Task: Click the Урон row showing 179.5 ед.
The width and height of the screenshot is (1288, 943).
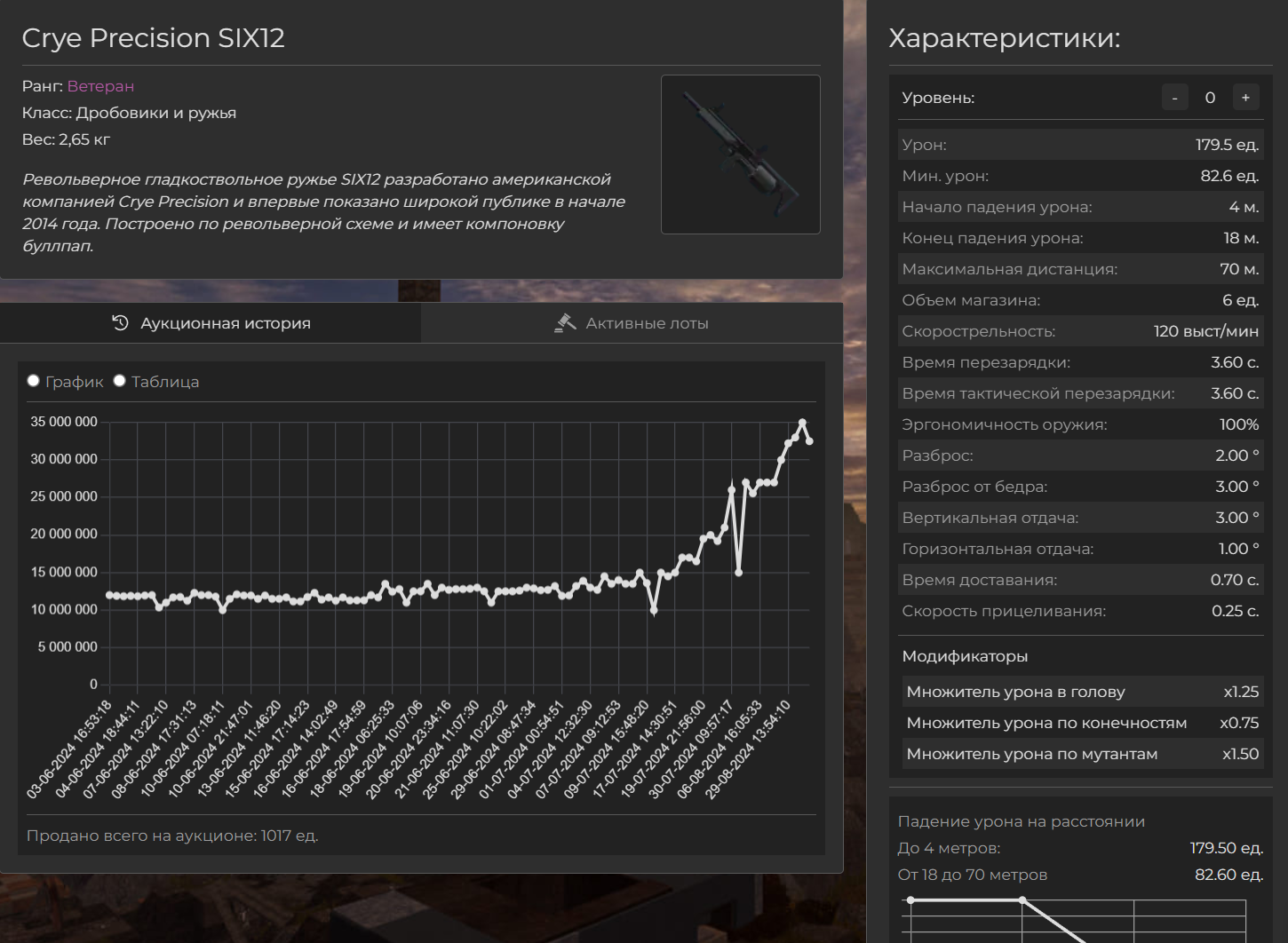Action: pyautogui.click(x=1080, y=145)
